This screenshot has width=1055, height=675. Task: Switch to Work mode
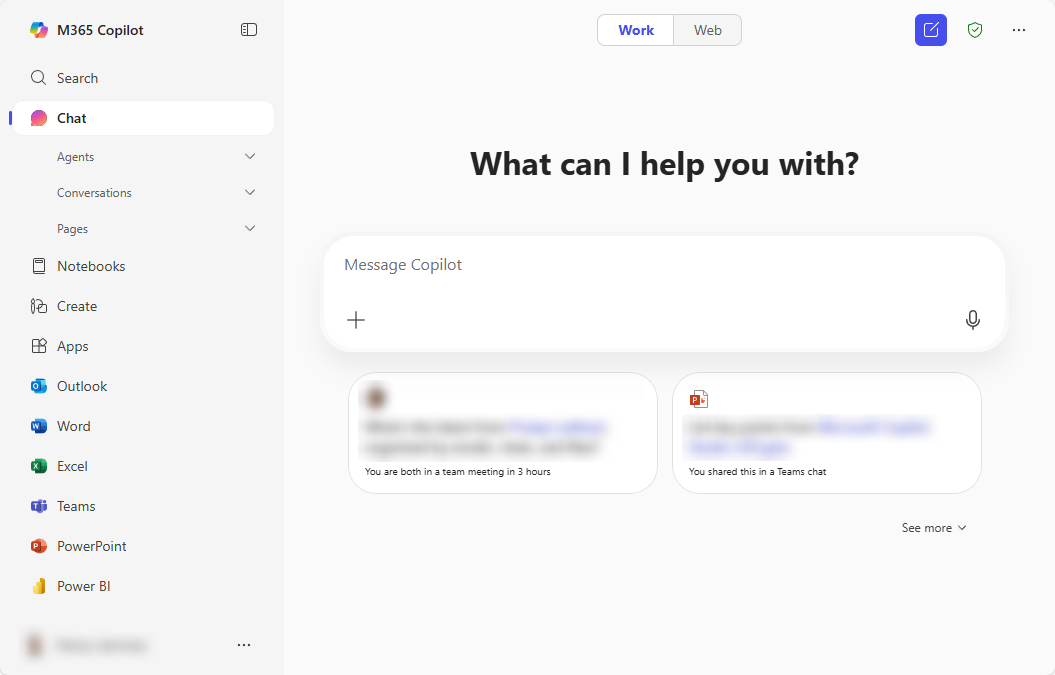[636, 30]
